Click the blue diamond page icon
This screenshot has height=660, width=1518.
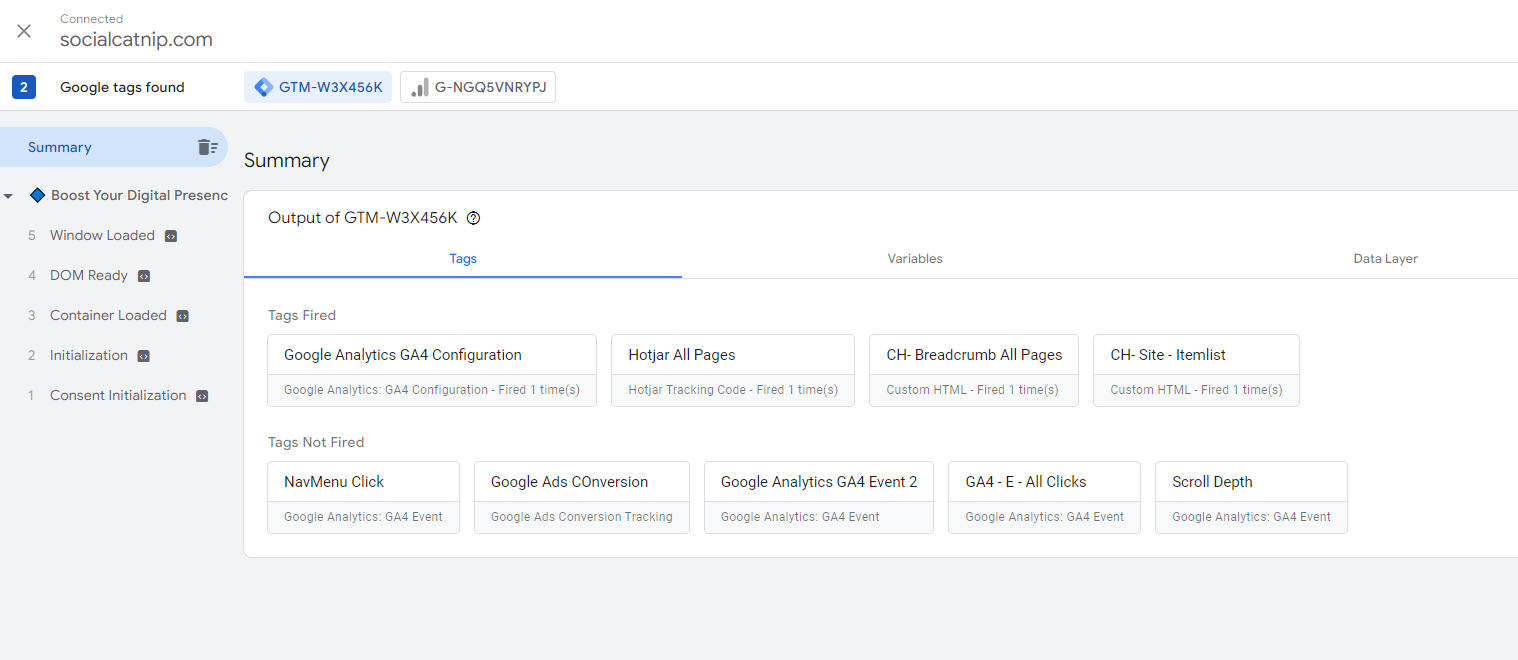point(38,195)
